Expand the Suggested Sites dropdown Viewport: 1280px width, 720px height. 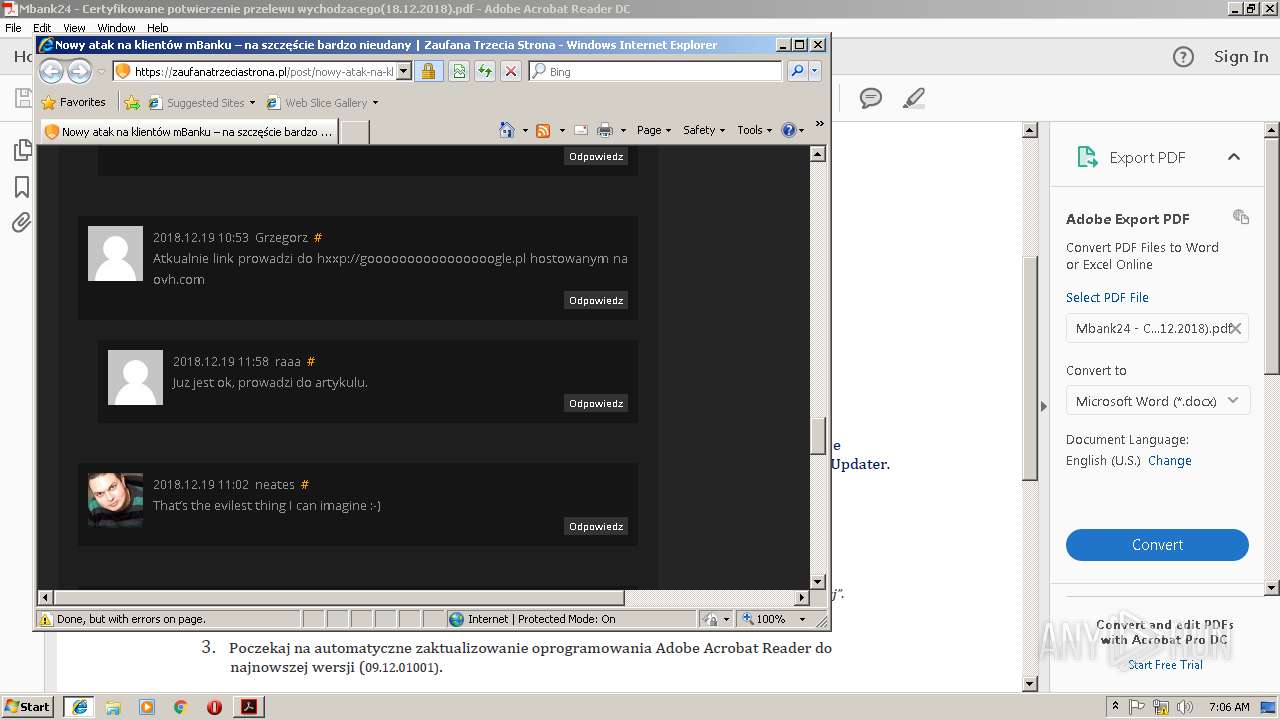(252, 103)
